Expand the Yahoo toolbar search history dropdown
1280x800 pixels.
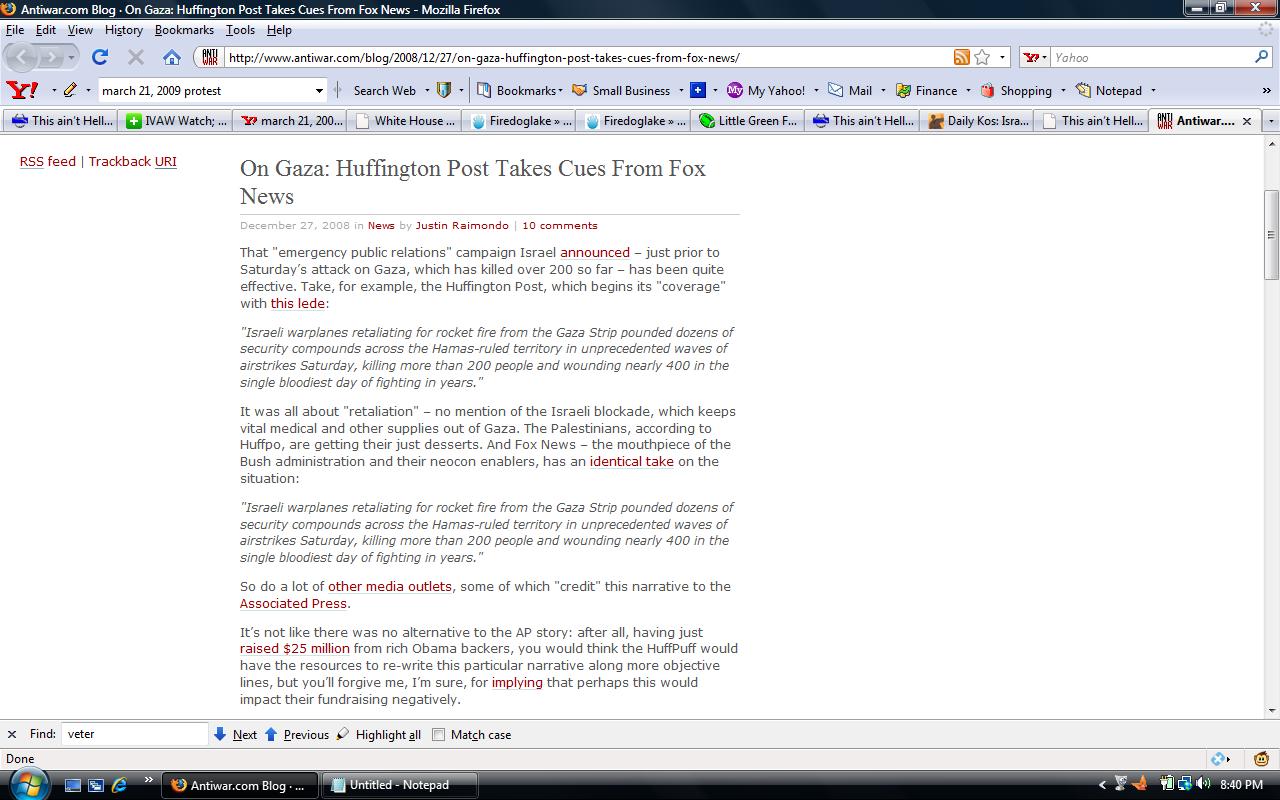(x=319, y=90)
